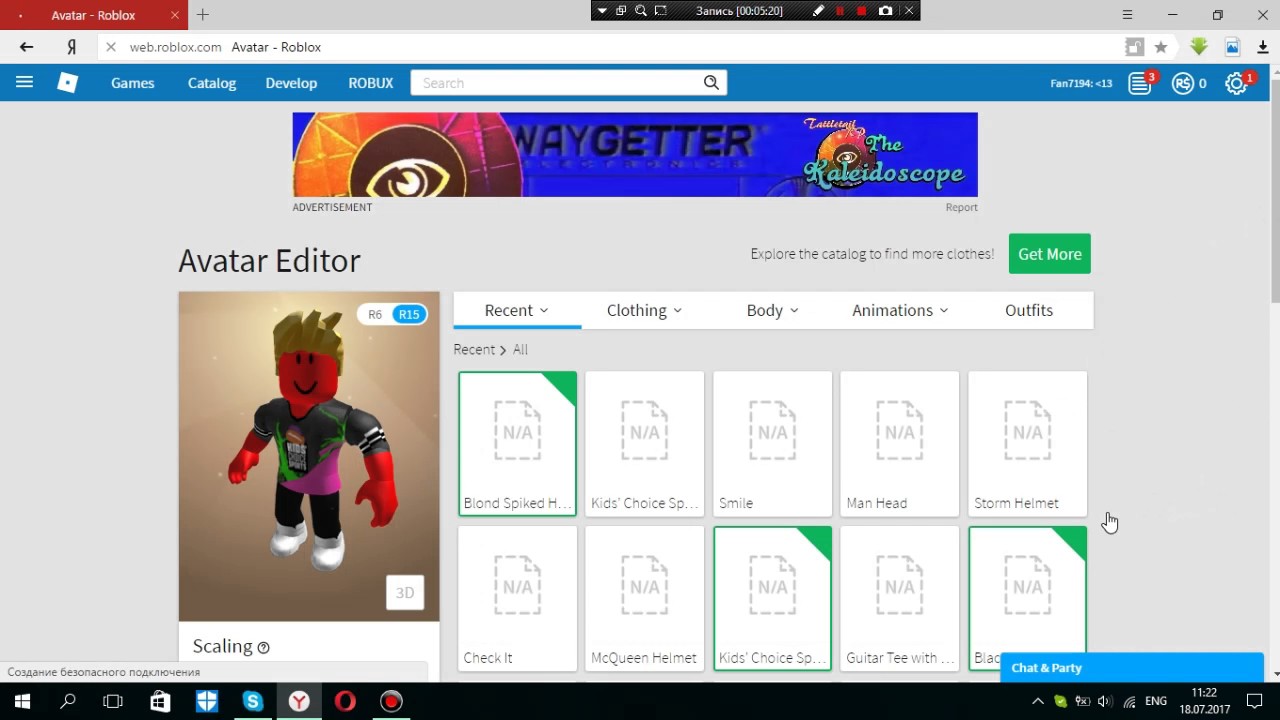This screenshot has height=720, width=1280.
Task: Open the Roblox hamburger navigation menu
Action: point(24,83)
